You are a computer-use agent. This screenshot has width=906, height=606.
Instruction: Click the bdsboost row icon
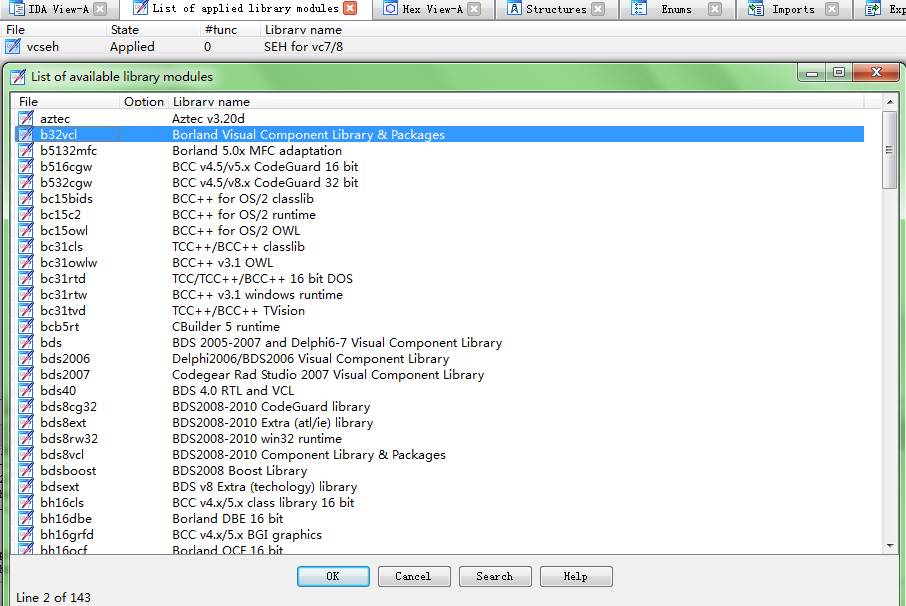pyautogui.click(x=25, y=471)
